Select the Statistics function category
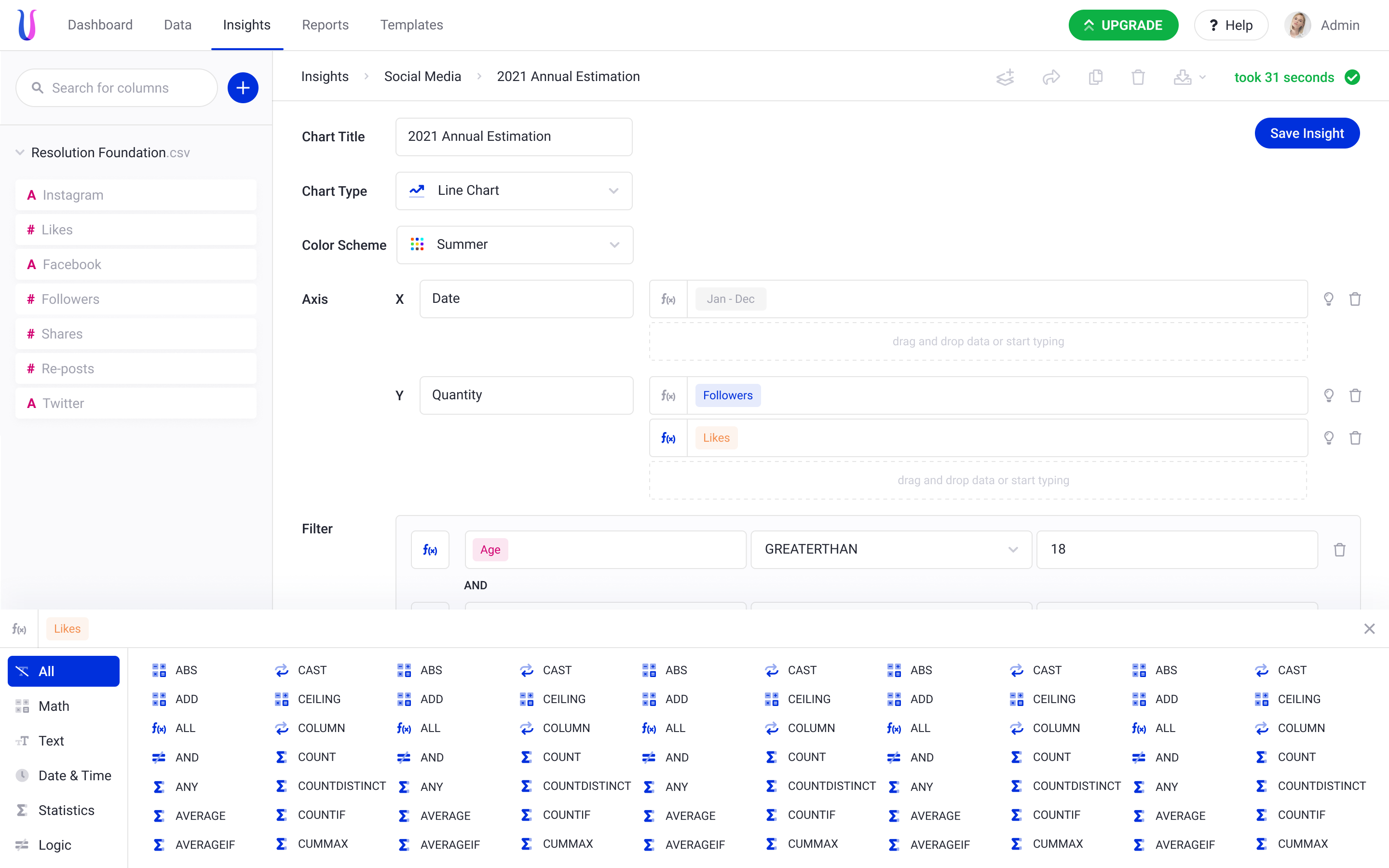Image resolution: width=1389 pixels, height=868 pixels. (66, 810)
